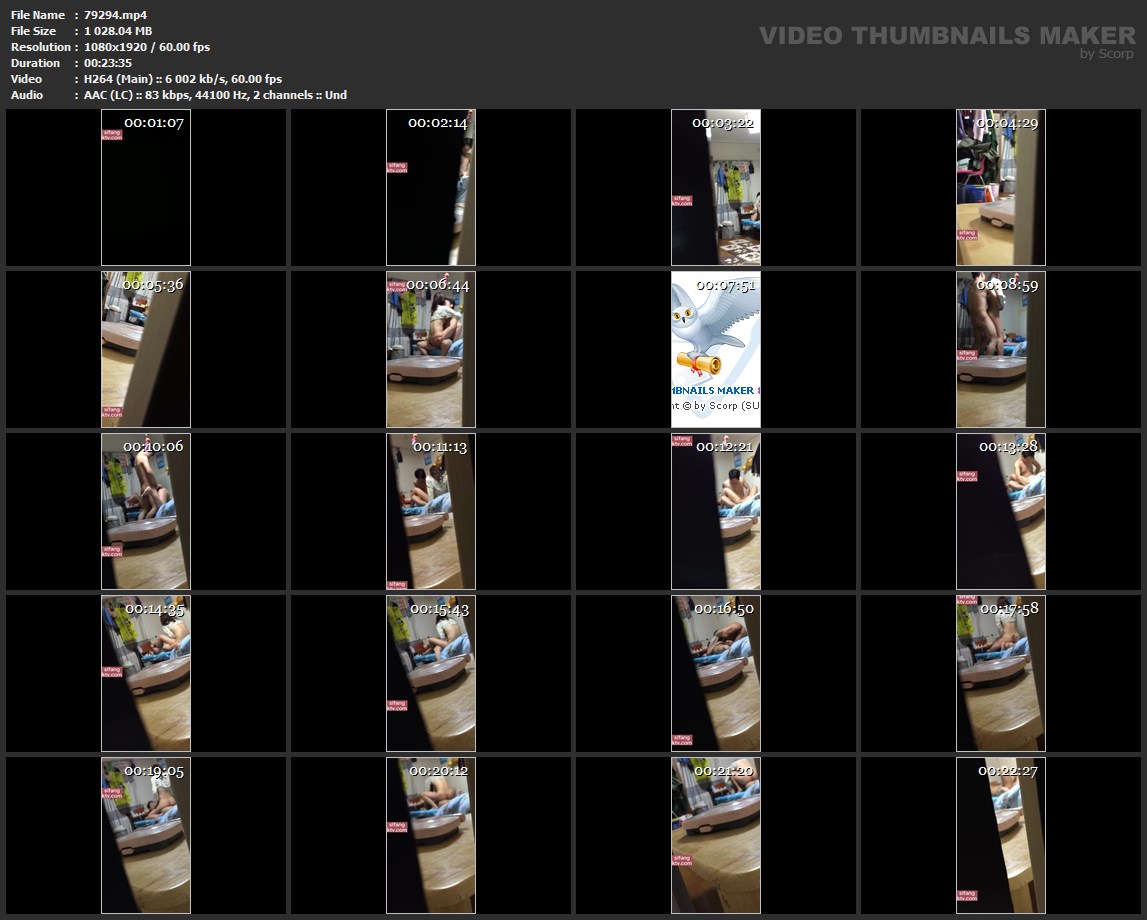This screenshot has height=920, width=1147.
Task: Select the thumbnail stamped 00:01:07
Action: 146,187
